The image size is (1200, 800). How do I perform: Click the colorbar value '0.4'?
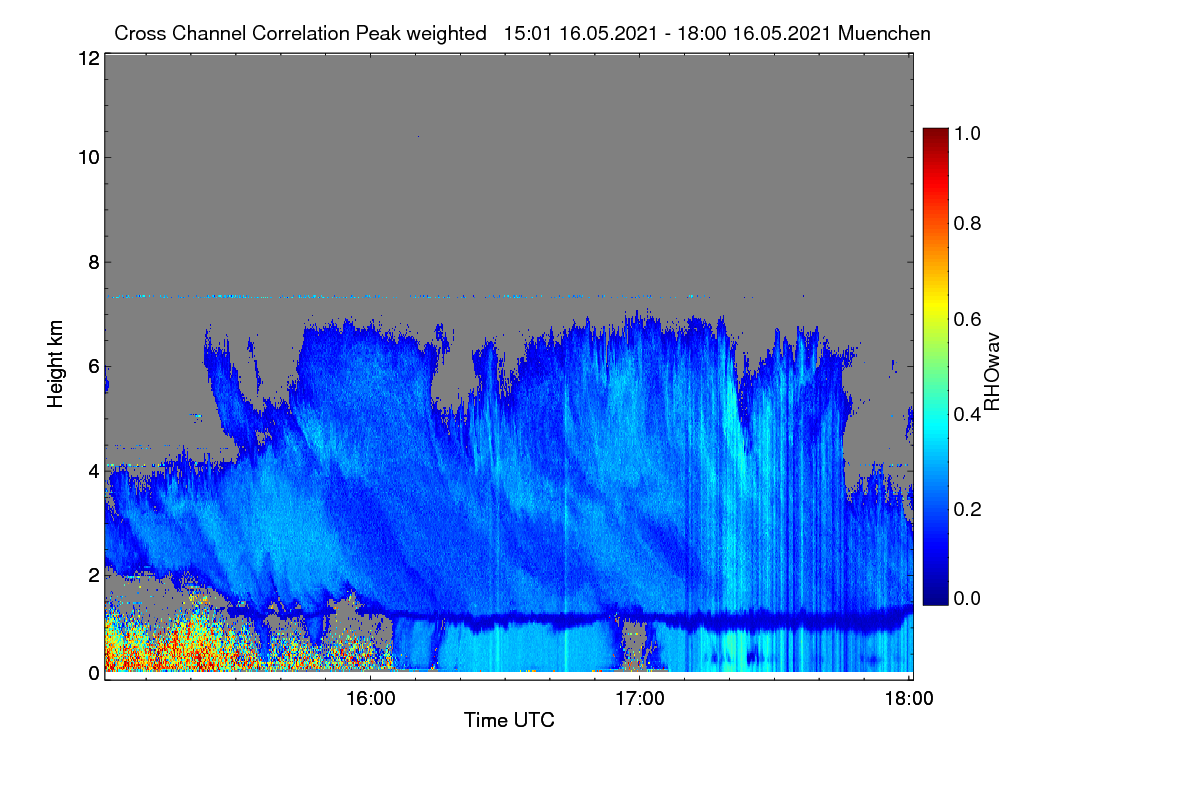pos(966,414)
